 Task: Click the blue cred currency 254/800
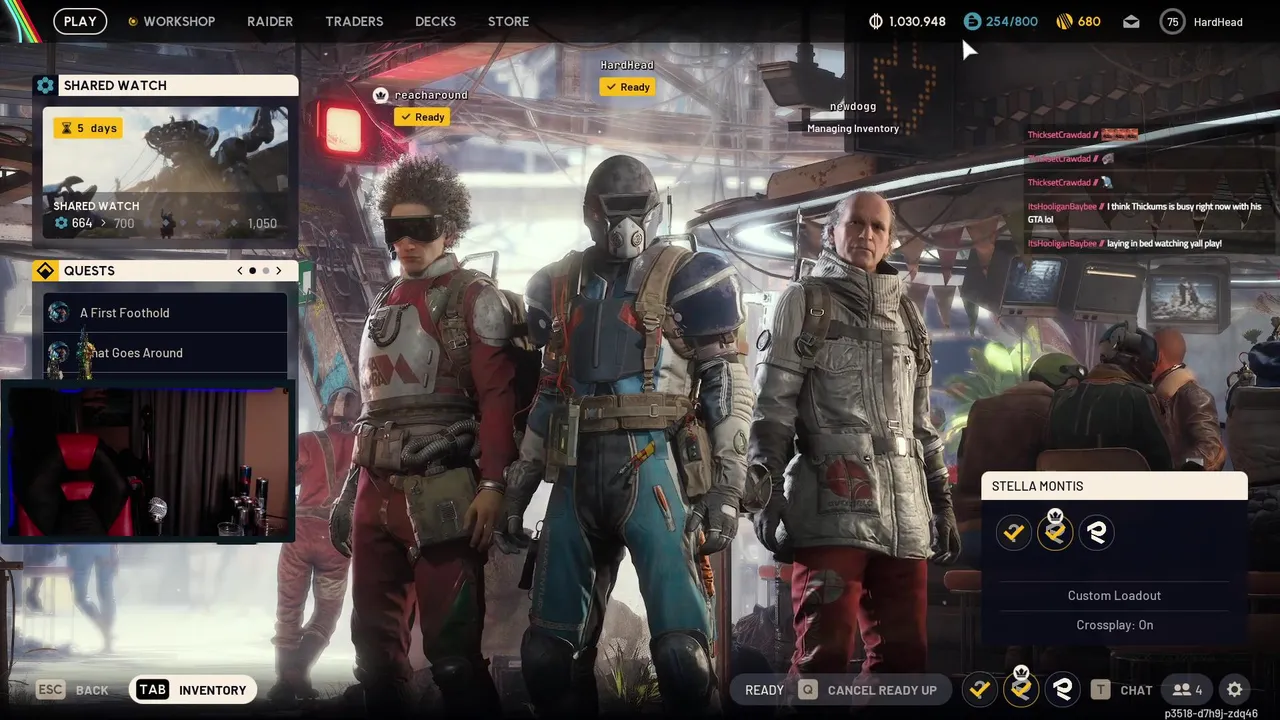click(x=1001, y=21)
